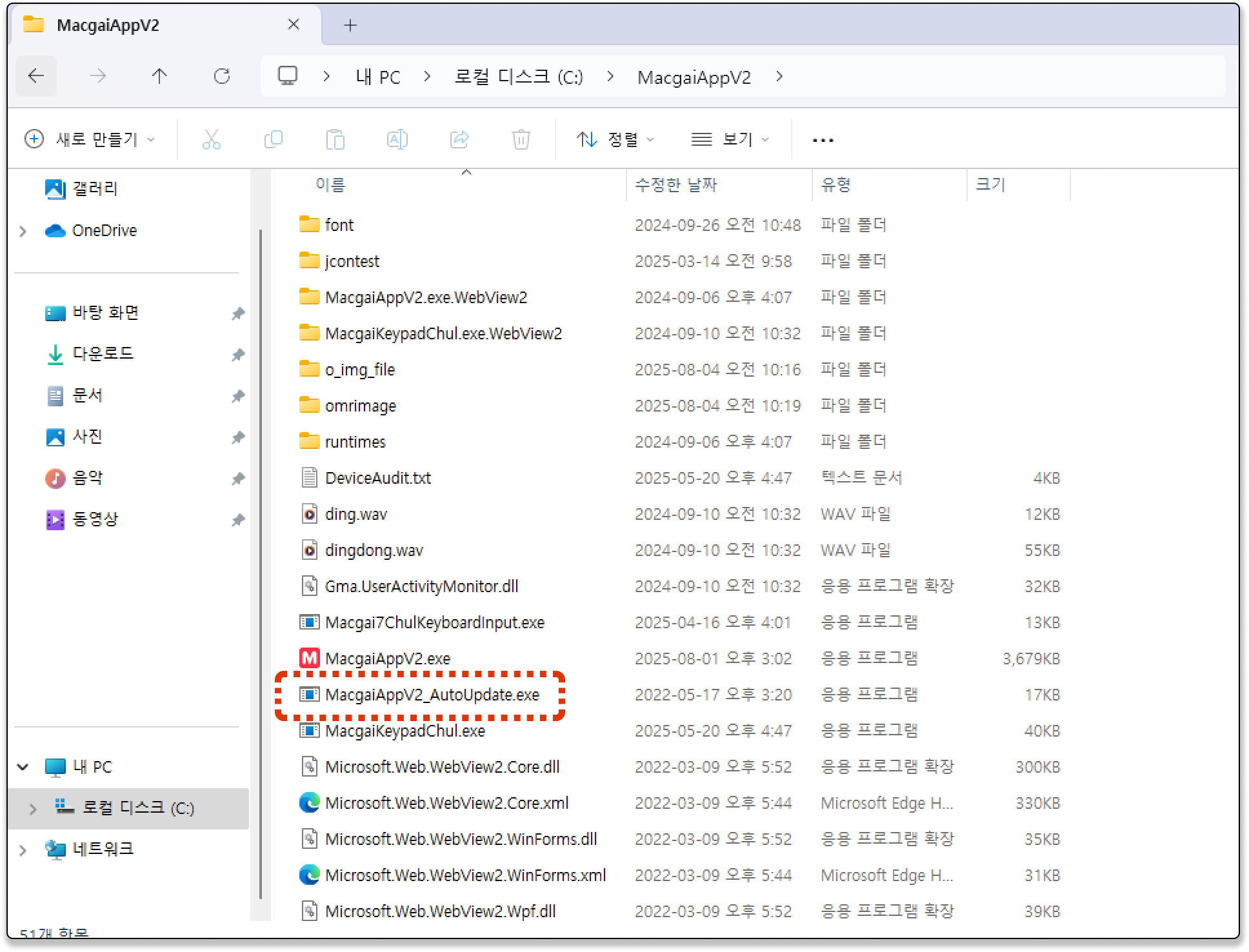Go up one folder level
Image resolution: width=1249 pixels, height=952 pixels.
tap(159, 77)
